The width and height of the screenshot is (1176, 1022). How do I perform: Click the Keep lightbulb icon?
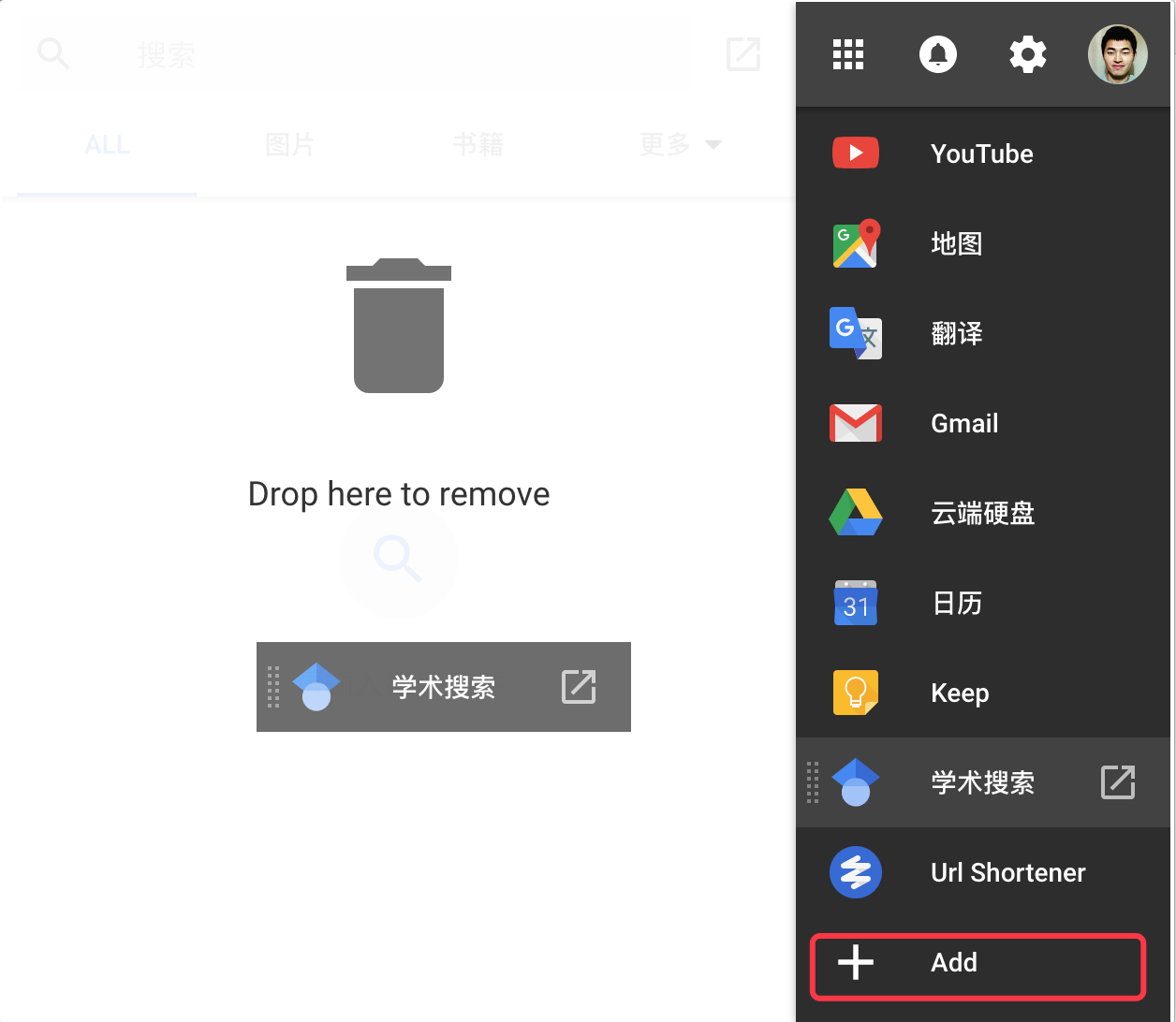pos(856,693)
